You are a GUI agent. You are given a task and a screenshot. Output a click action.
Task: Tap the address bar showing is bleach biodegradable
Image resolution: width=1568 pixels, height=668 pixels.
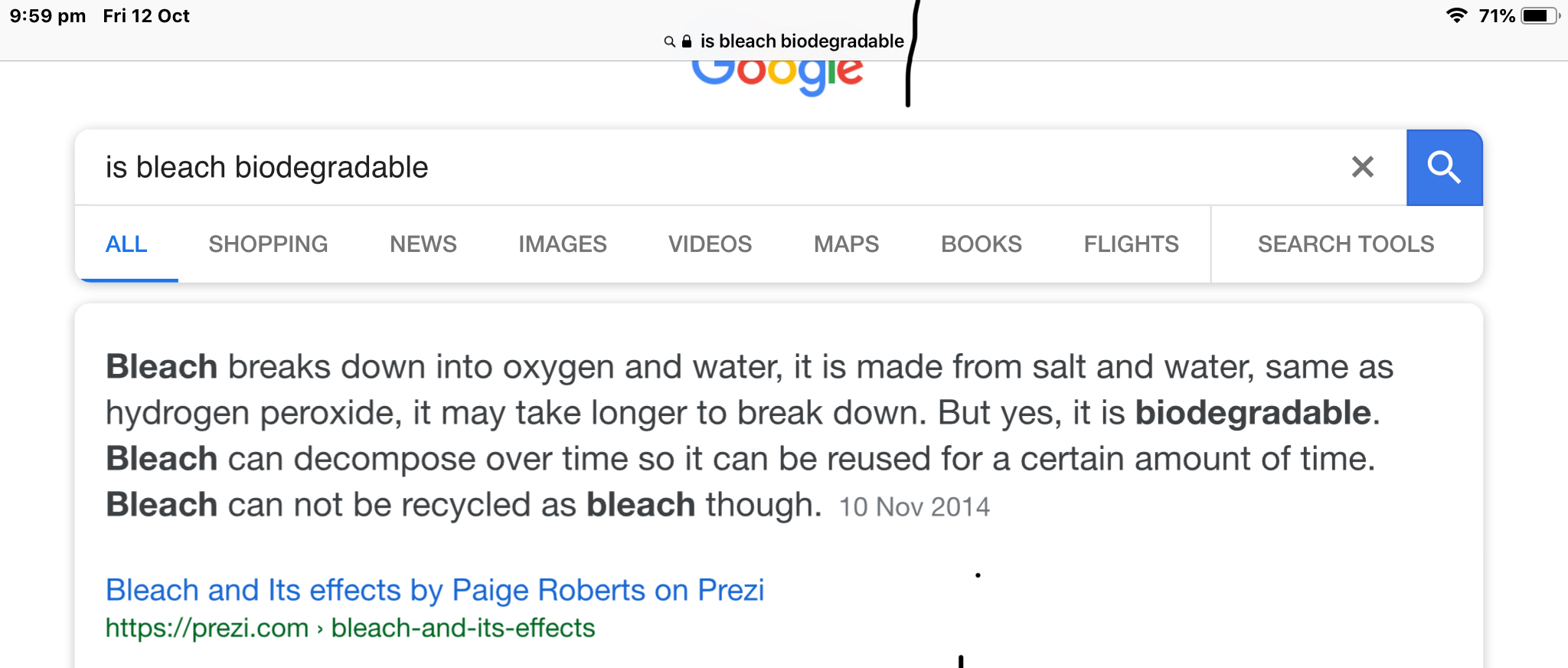[784, 41]
